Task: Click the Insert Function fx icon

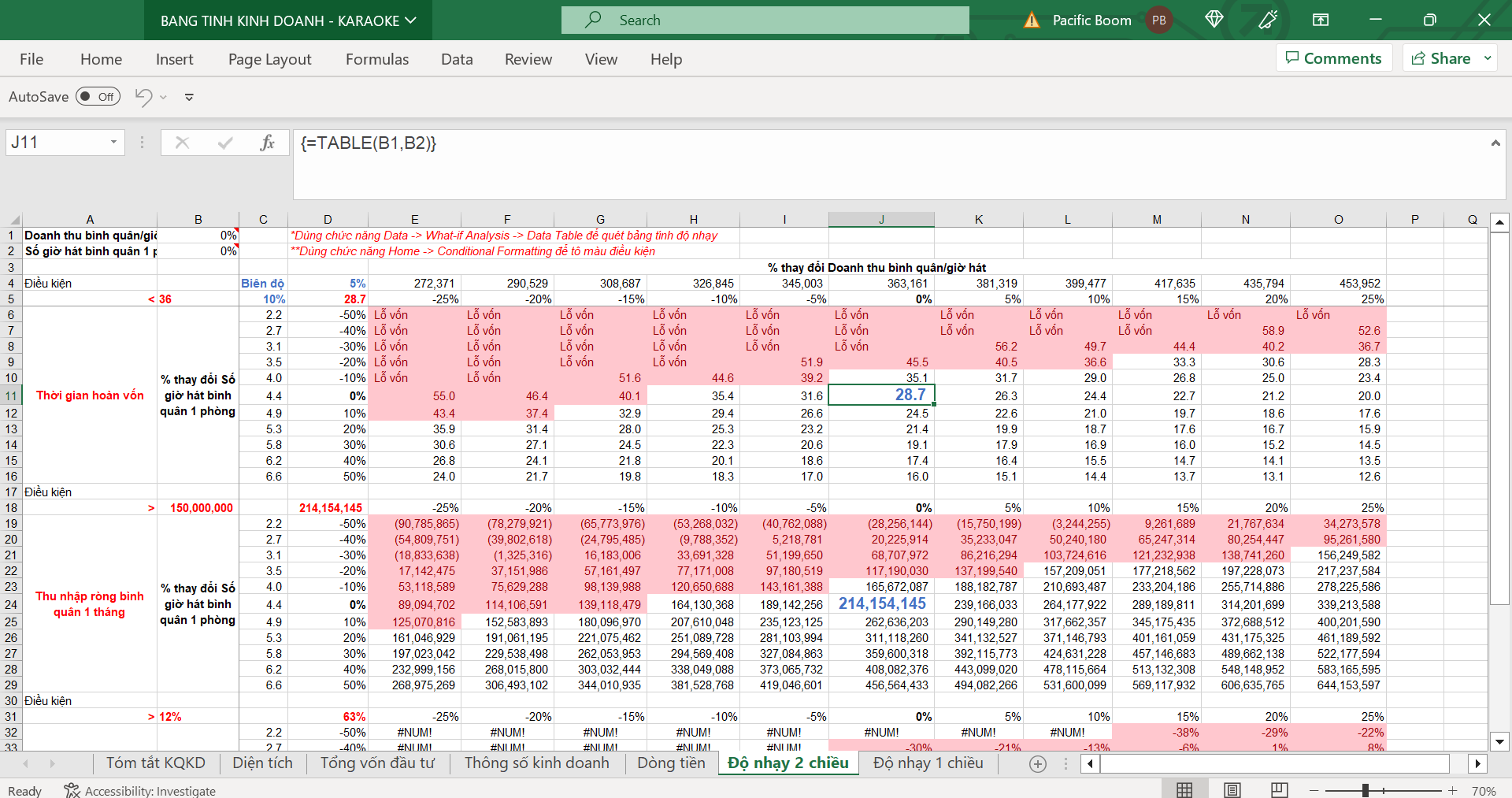Action: 267,143
